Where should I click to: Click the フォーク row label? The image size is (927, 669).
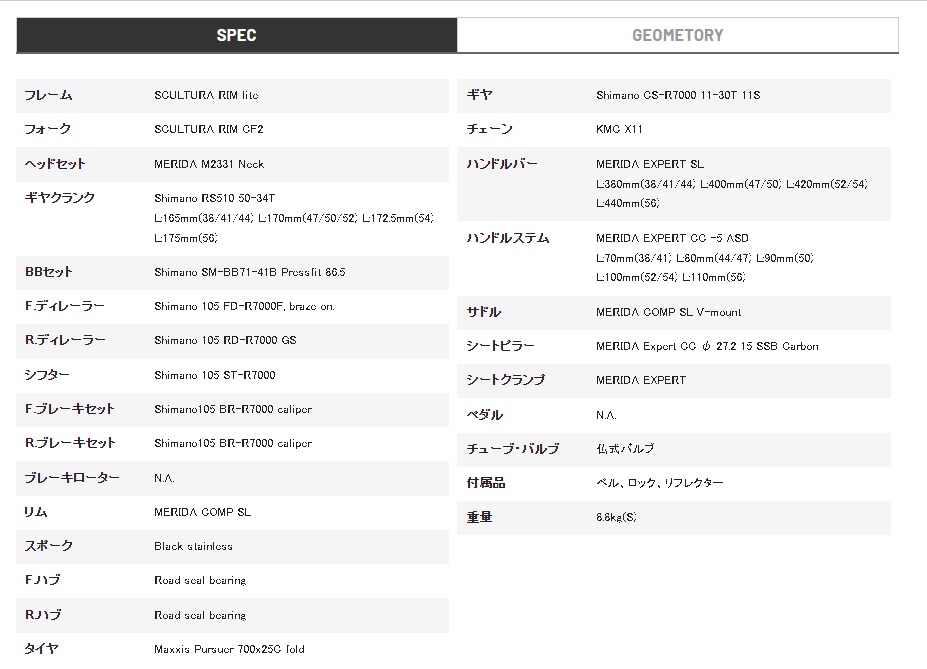tap(48, 129)
